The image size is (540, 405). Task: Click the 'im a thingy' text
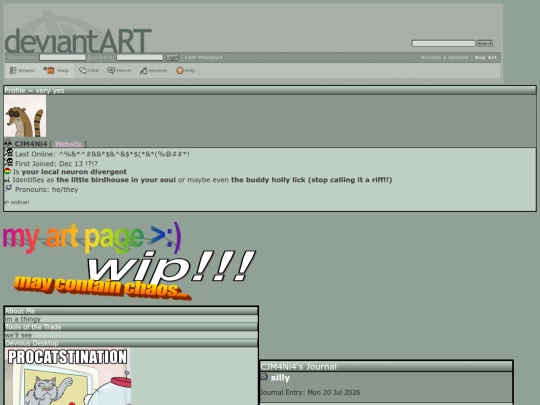pyautogui.click(x=23, y=319)
